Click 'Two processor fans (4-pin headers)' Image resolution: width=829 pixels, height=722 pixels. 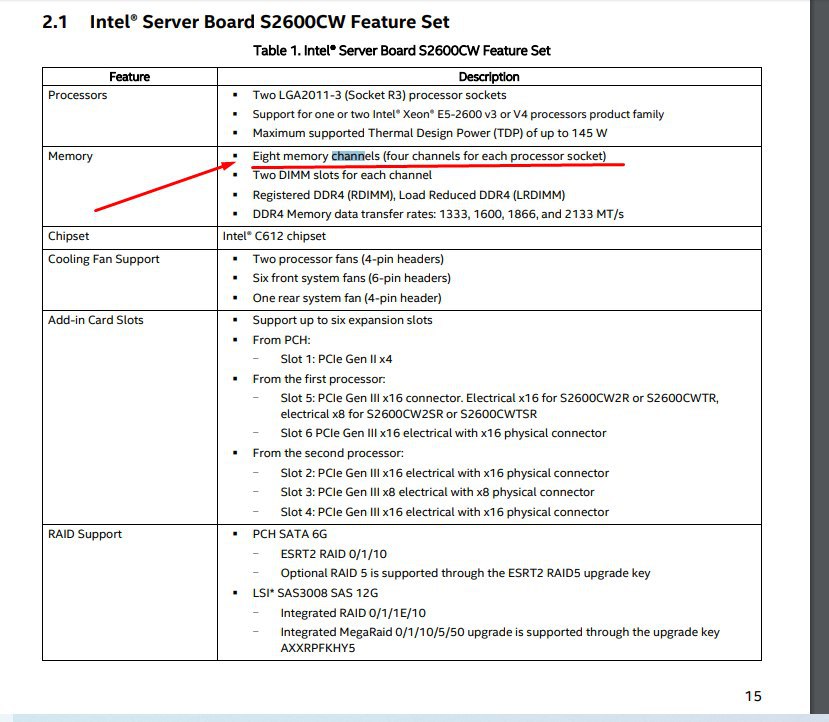348,259
